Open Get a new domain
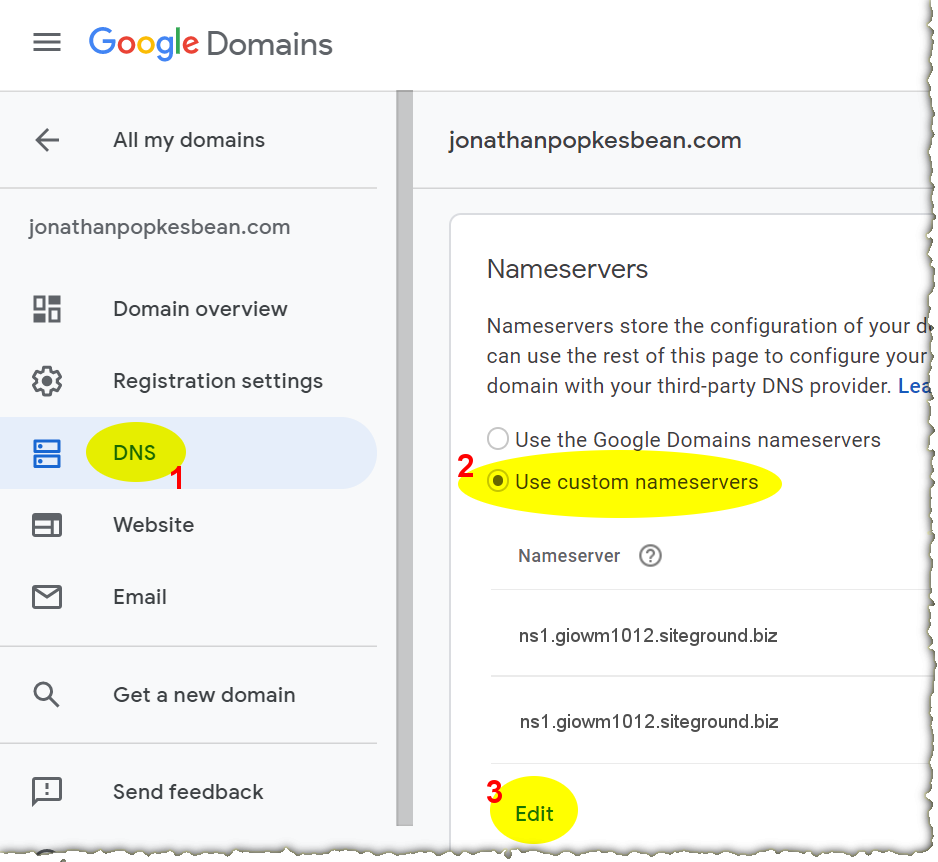 click(x=204, y=695)
